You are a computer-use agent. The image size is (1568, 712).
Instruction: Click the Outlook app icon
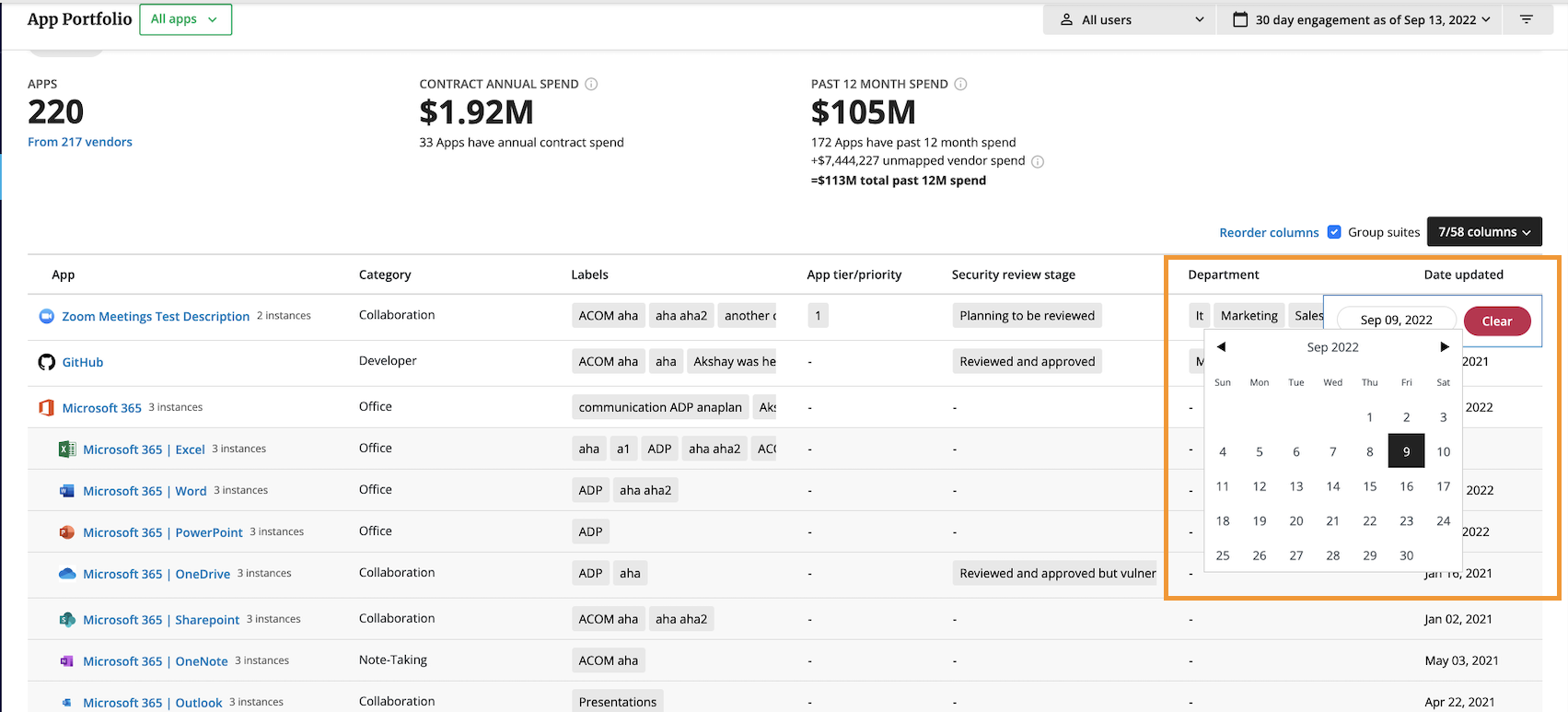(x=67, y=702)
